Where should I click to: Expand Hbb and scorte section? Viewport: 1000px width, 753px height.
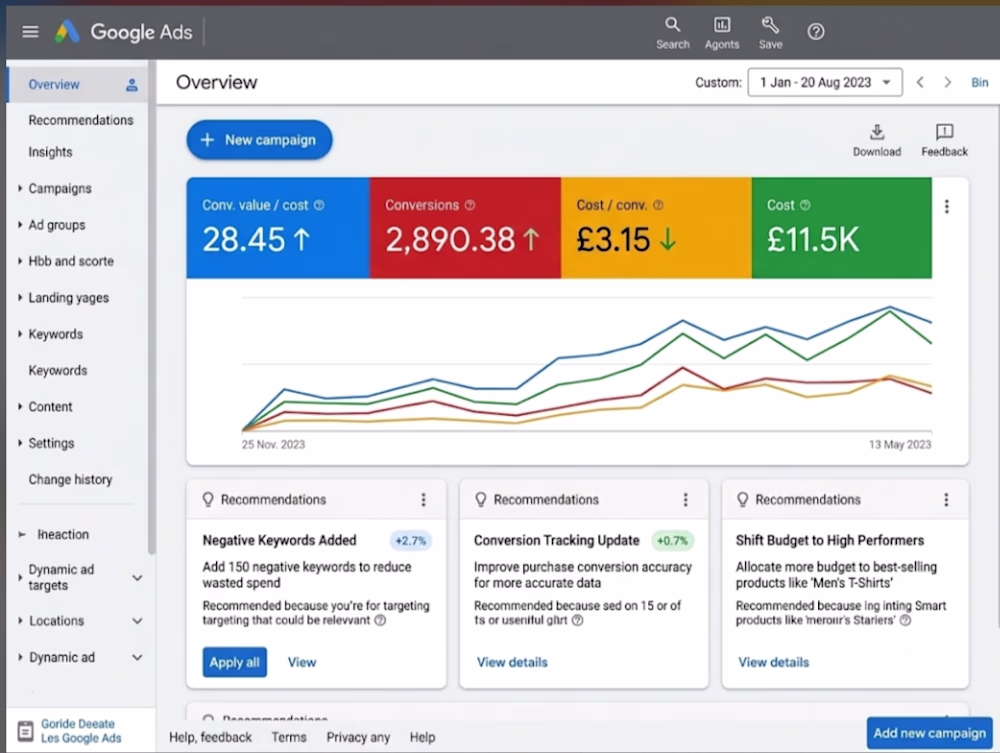pos(20,261)
